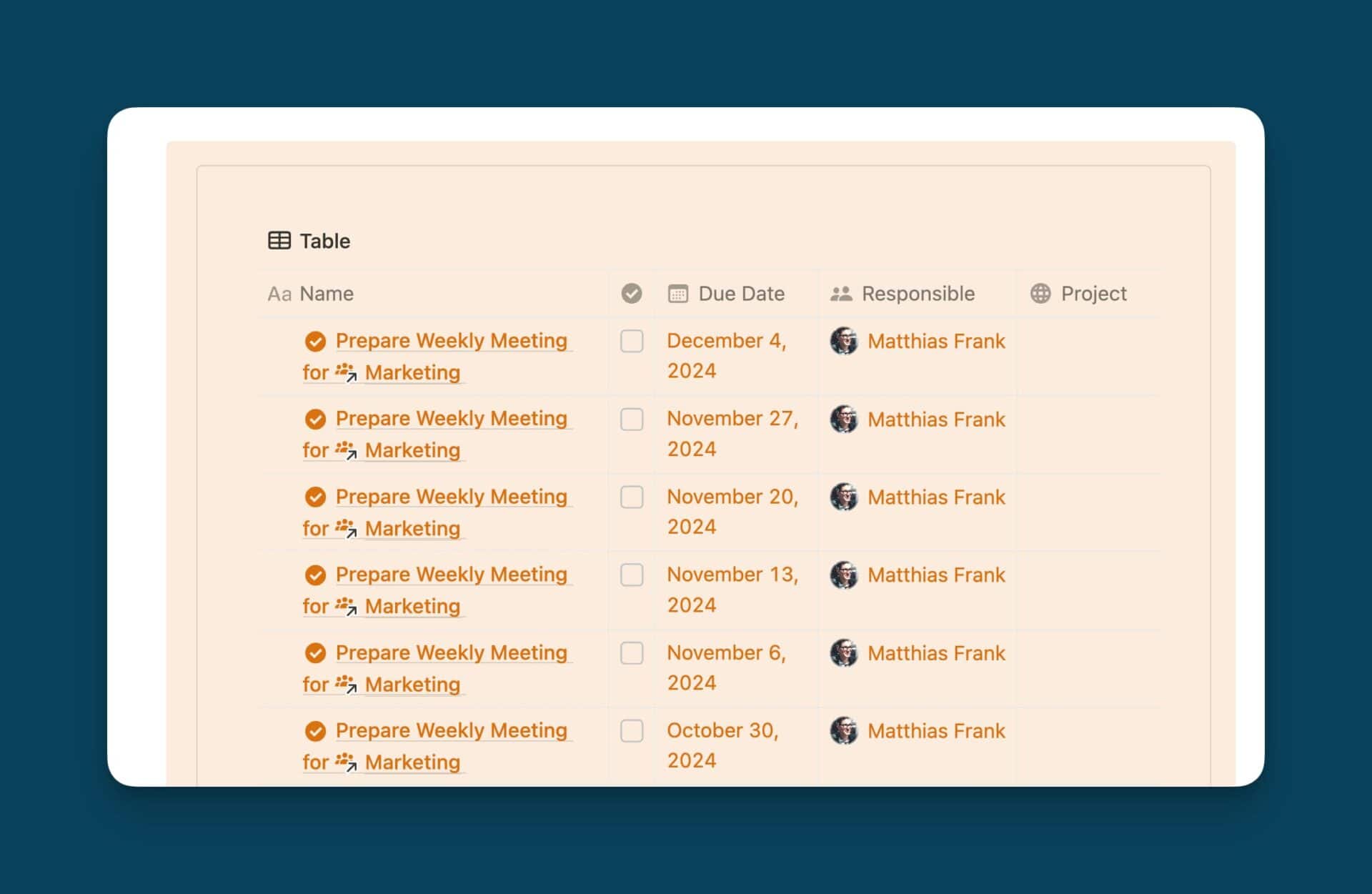Open the Name column header menu

coord(326,294)
